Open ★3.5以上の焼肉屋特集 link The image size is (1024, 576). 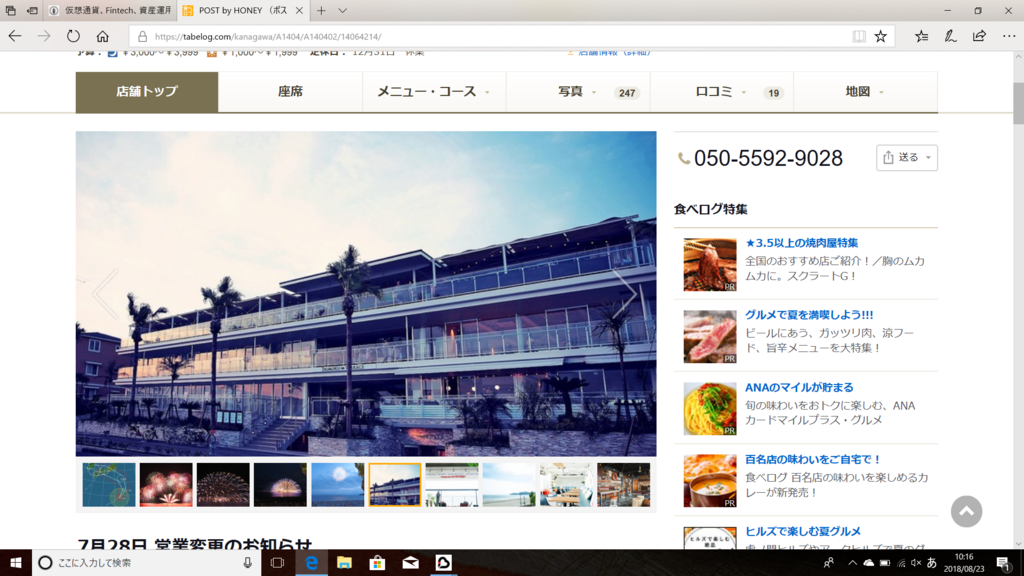(801, 243)
